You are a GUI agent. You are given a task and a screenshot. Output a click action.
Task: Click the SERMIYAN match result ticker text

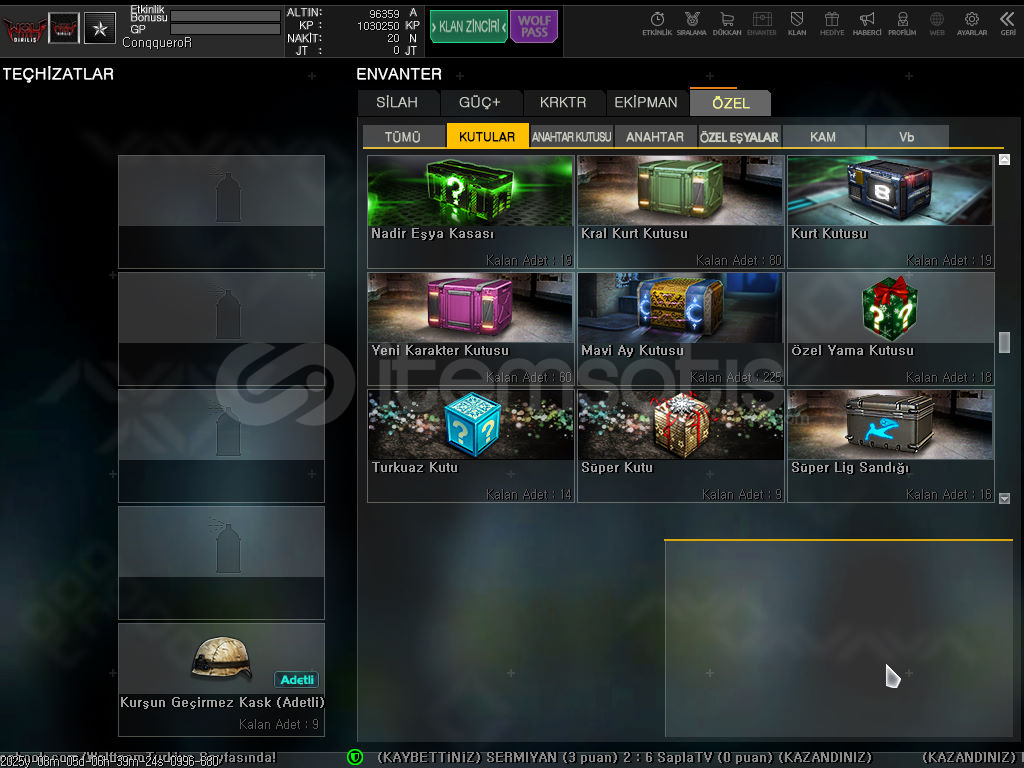point(624,758)
